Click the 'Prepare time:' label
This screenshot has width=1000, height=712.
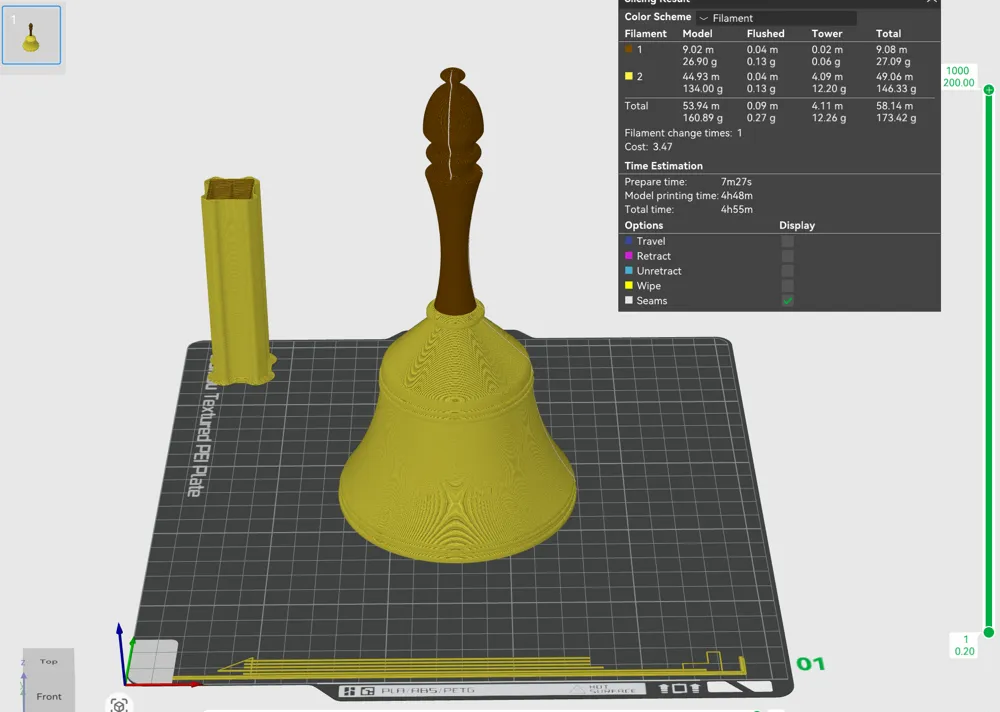655,182
